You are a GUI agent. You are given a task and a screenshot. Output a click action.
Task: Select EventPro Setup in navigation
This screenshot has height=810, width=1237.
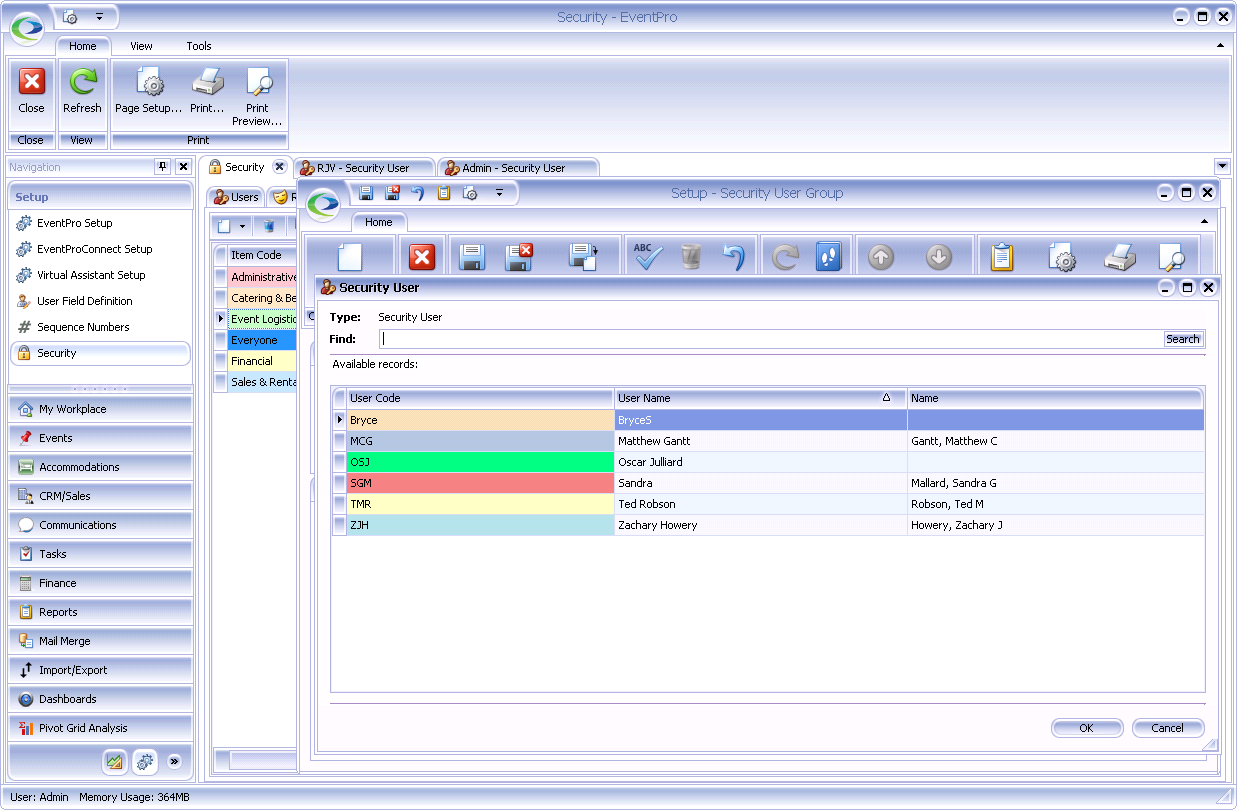(75, 223)
